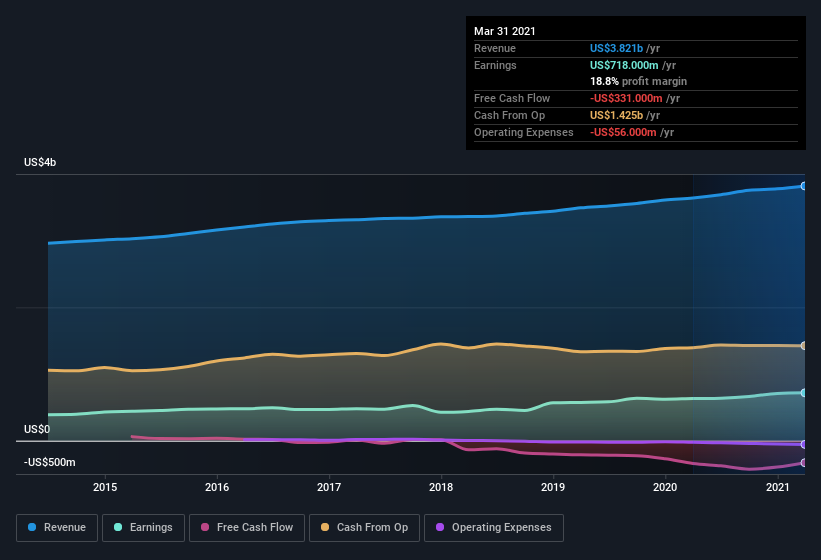Click the Cash From Op tooltip label
821x560 pixels.
(x=509, y=115)
